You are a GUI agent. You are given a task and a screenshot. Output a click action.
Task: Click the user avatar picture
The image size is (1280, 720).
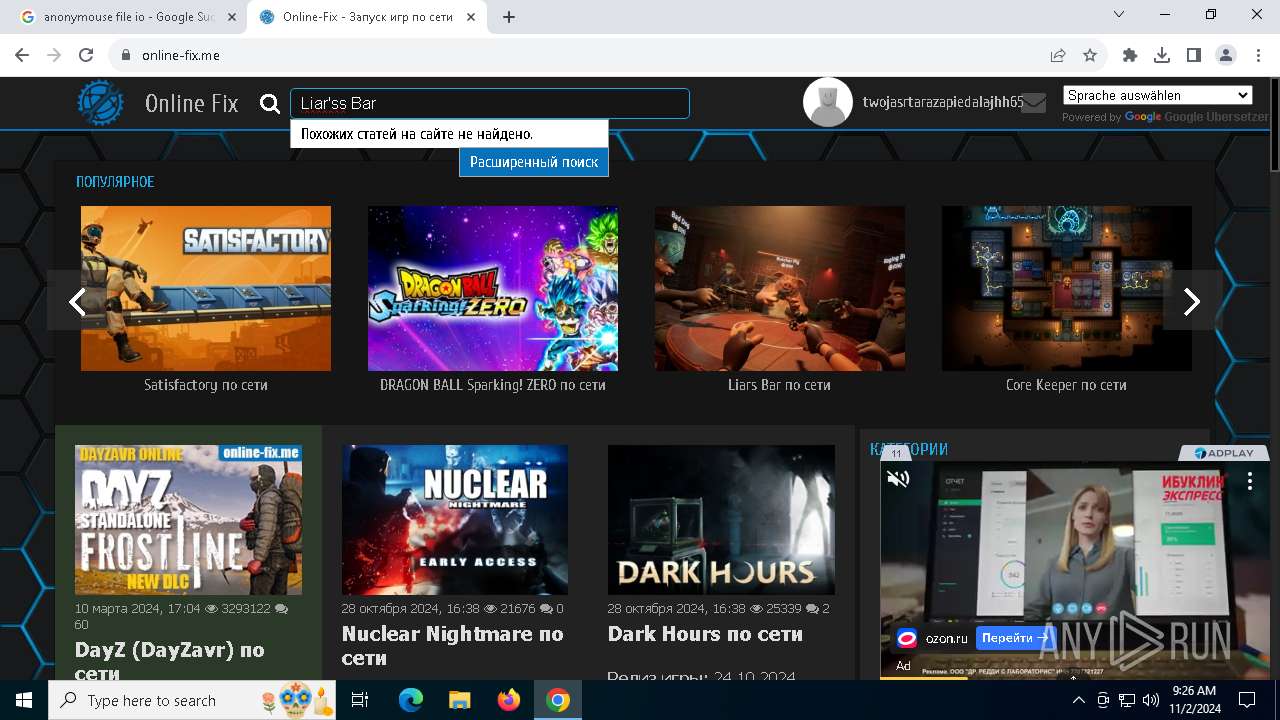coord(828,102)
